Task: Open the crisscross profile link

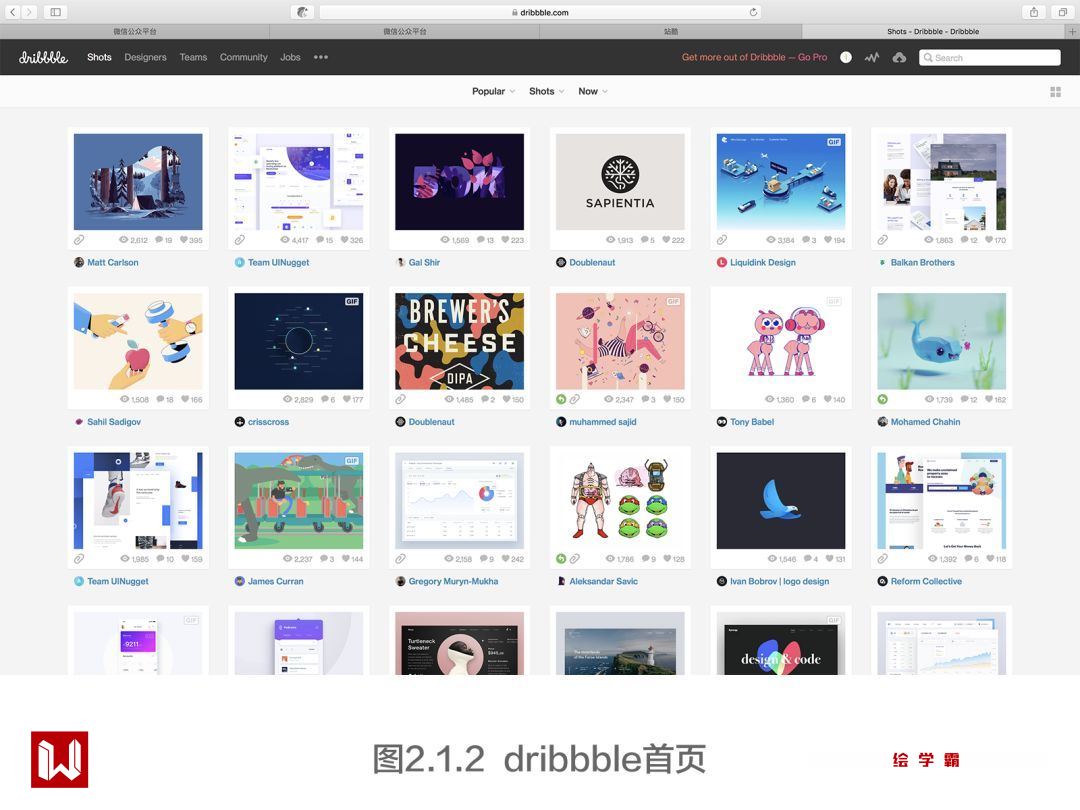Action: pyautogui.click(x=269, y=422)
